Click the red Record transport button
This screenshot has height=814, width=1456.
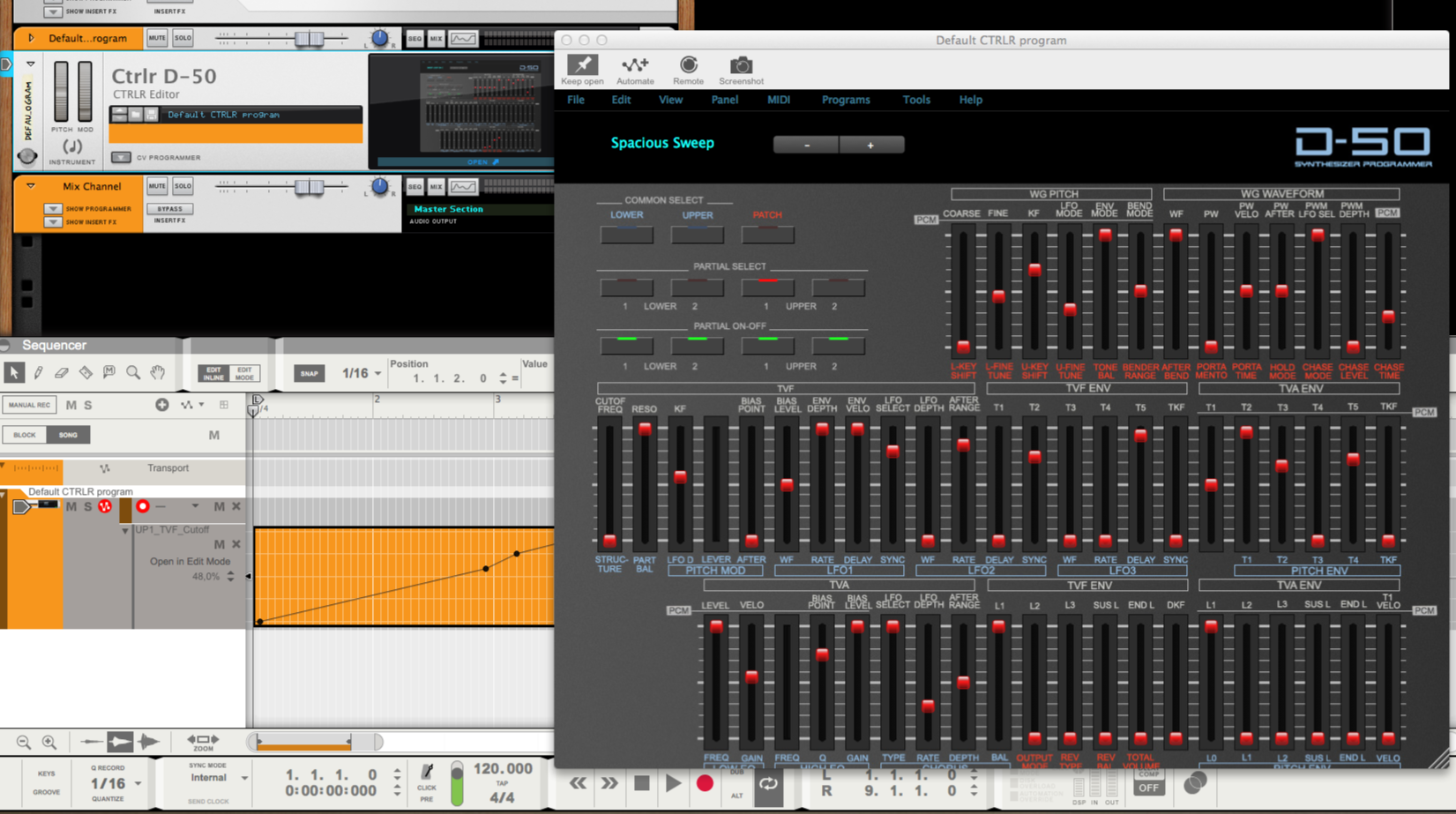point(705,783)
